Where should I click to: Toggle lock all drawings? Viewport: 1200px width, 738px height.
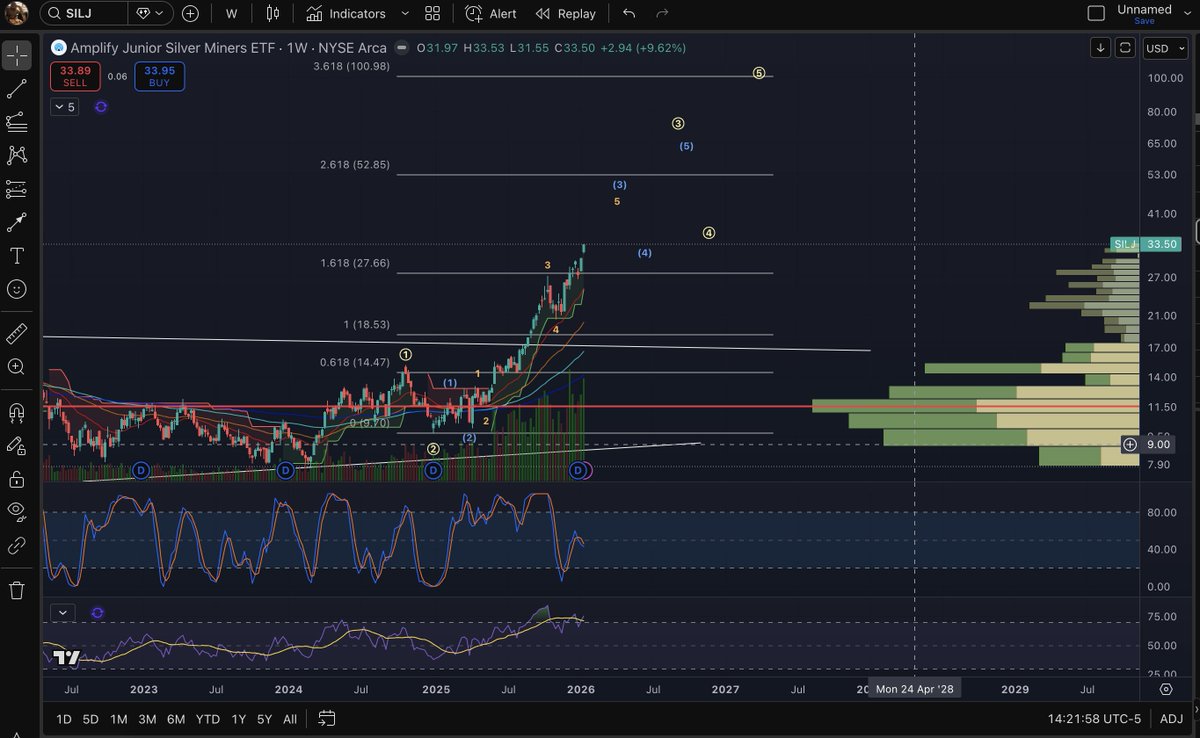pyautogui.click(x=16, y=479)
